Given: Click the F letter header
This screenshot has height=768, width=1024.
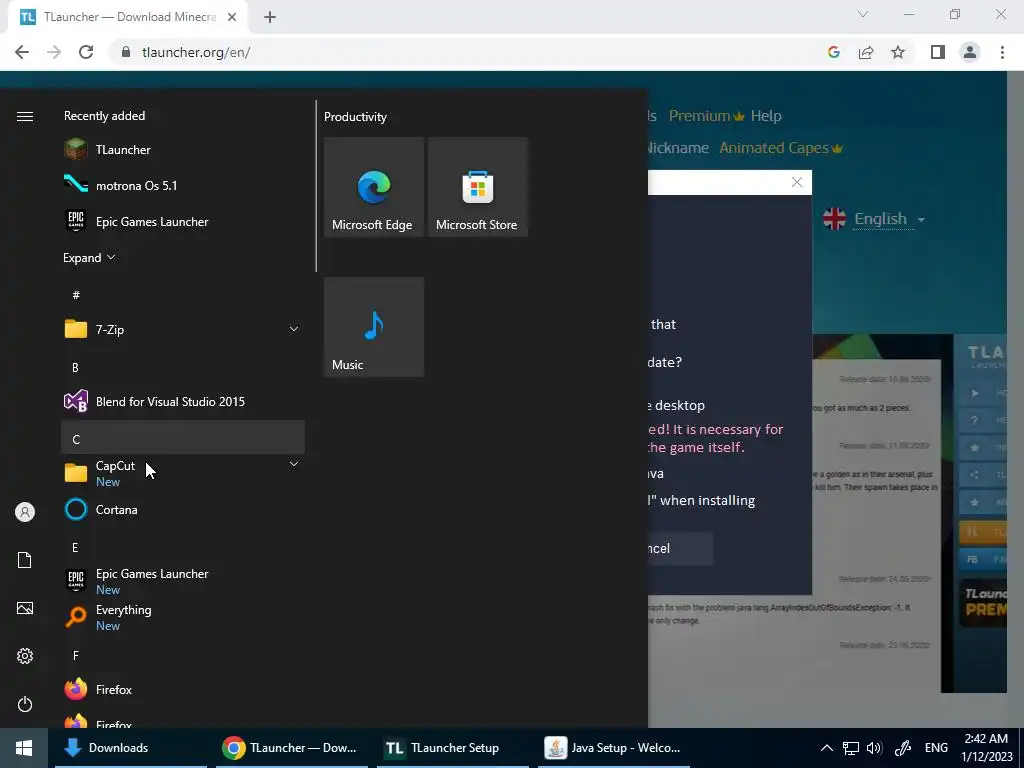Looking at the screenshot, I should 183,655.
